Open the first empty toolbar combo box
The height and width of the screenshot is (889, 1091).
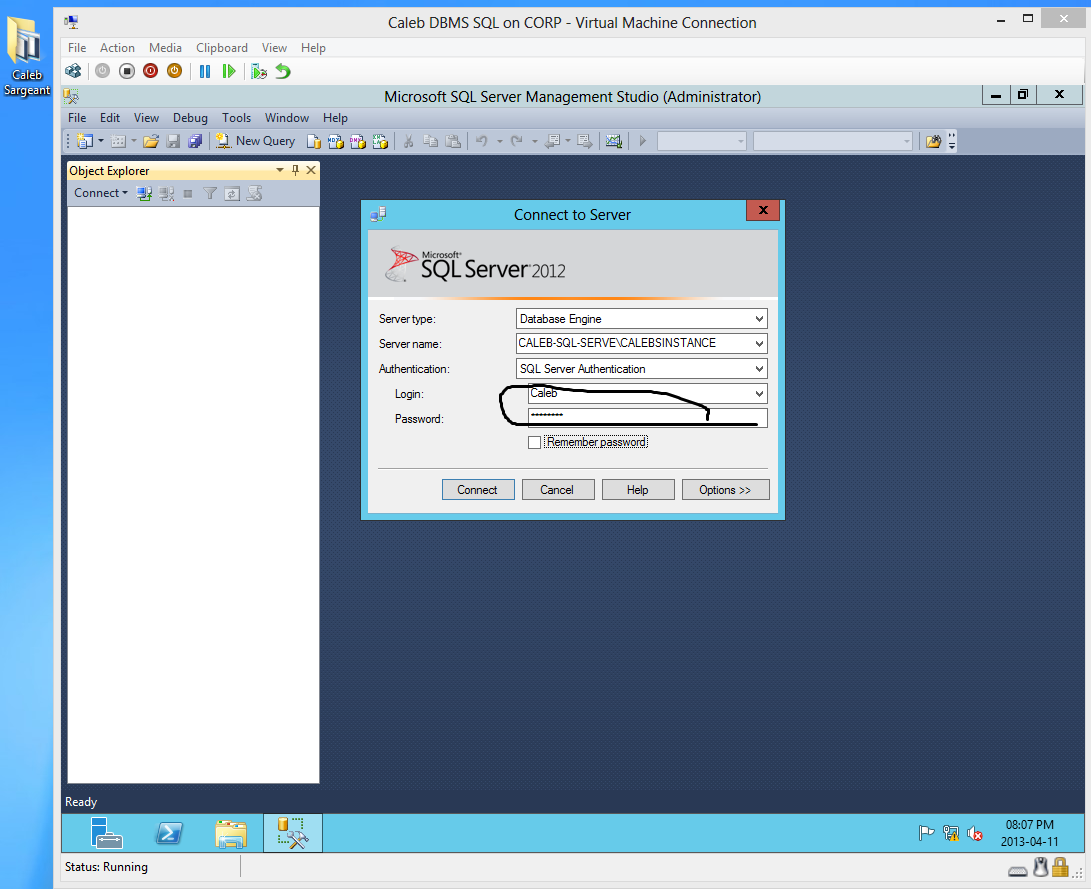pyautogui.click(x=701, y=141)
